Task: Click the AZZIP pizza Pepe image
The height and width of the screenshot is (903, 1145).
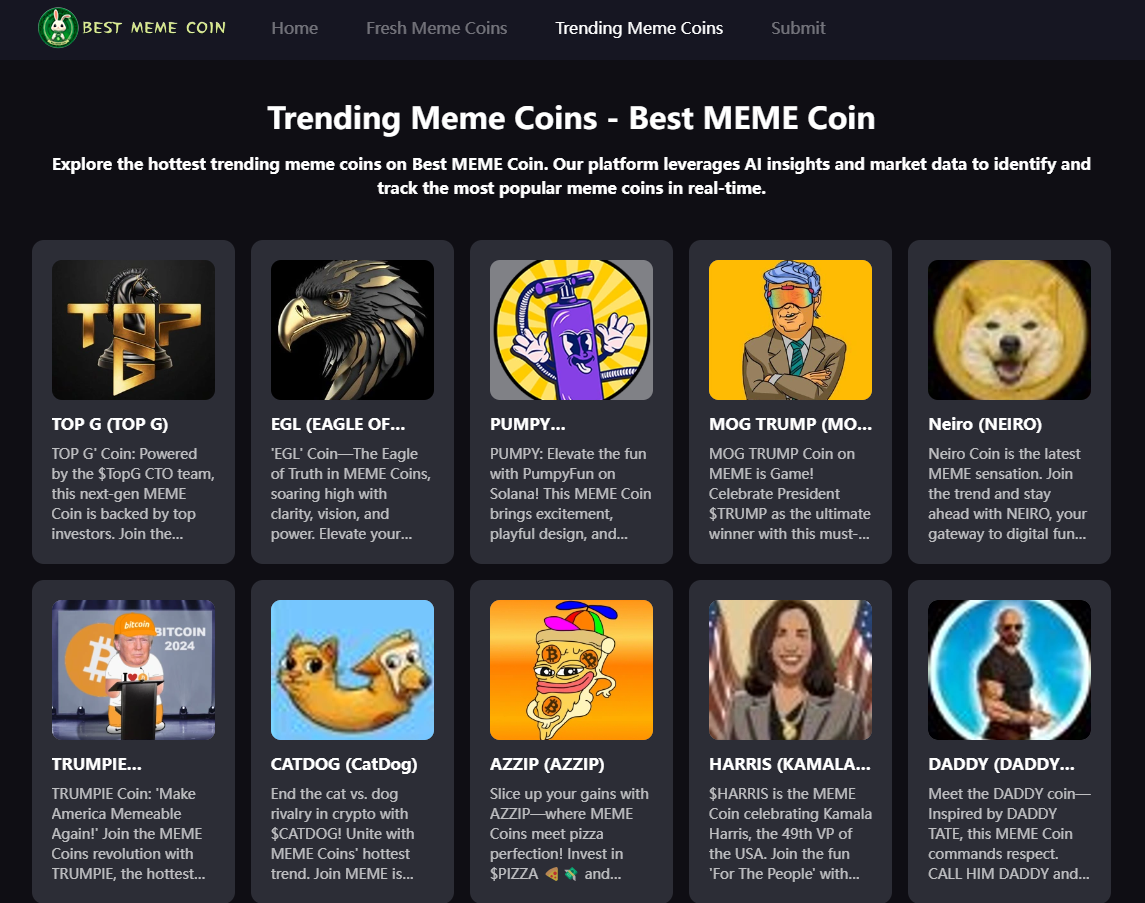Action: click(571, 670)
